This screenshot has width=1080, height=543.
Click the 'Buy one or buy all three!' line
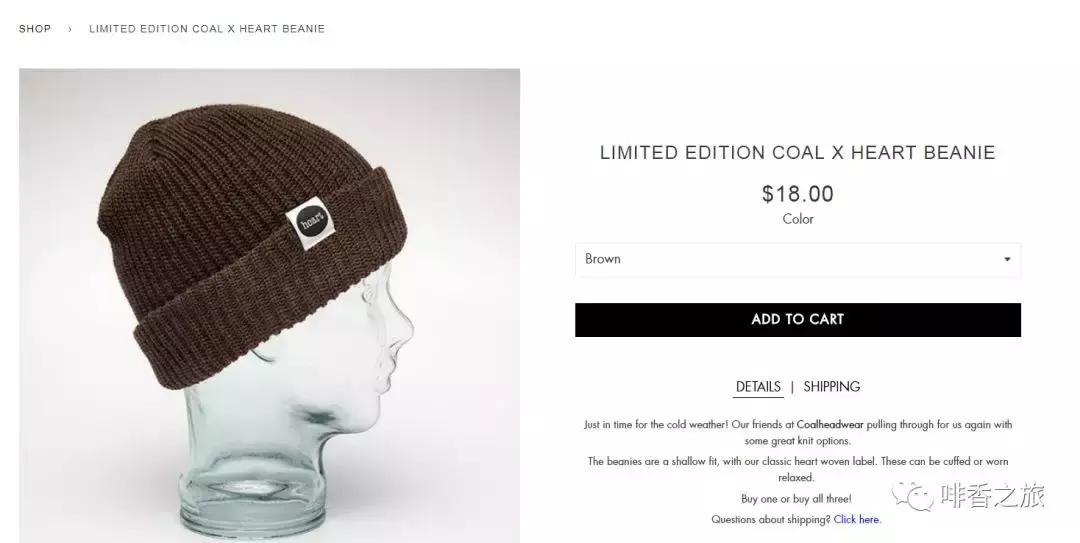[x=797, y=499]
